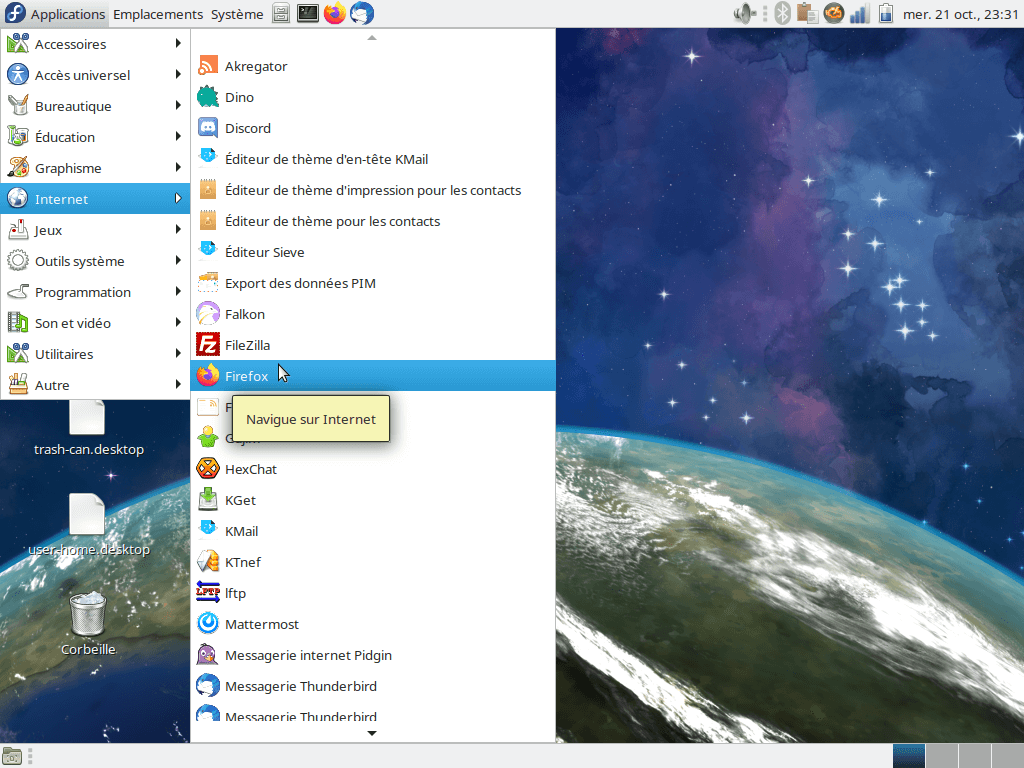Launch HexChat IRC client
The image size is (1024, 768).
pos(373,470)
